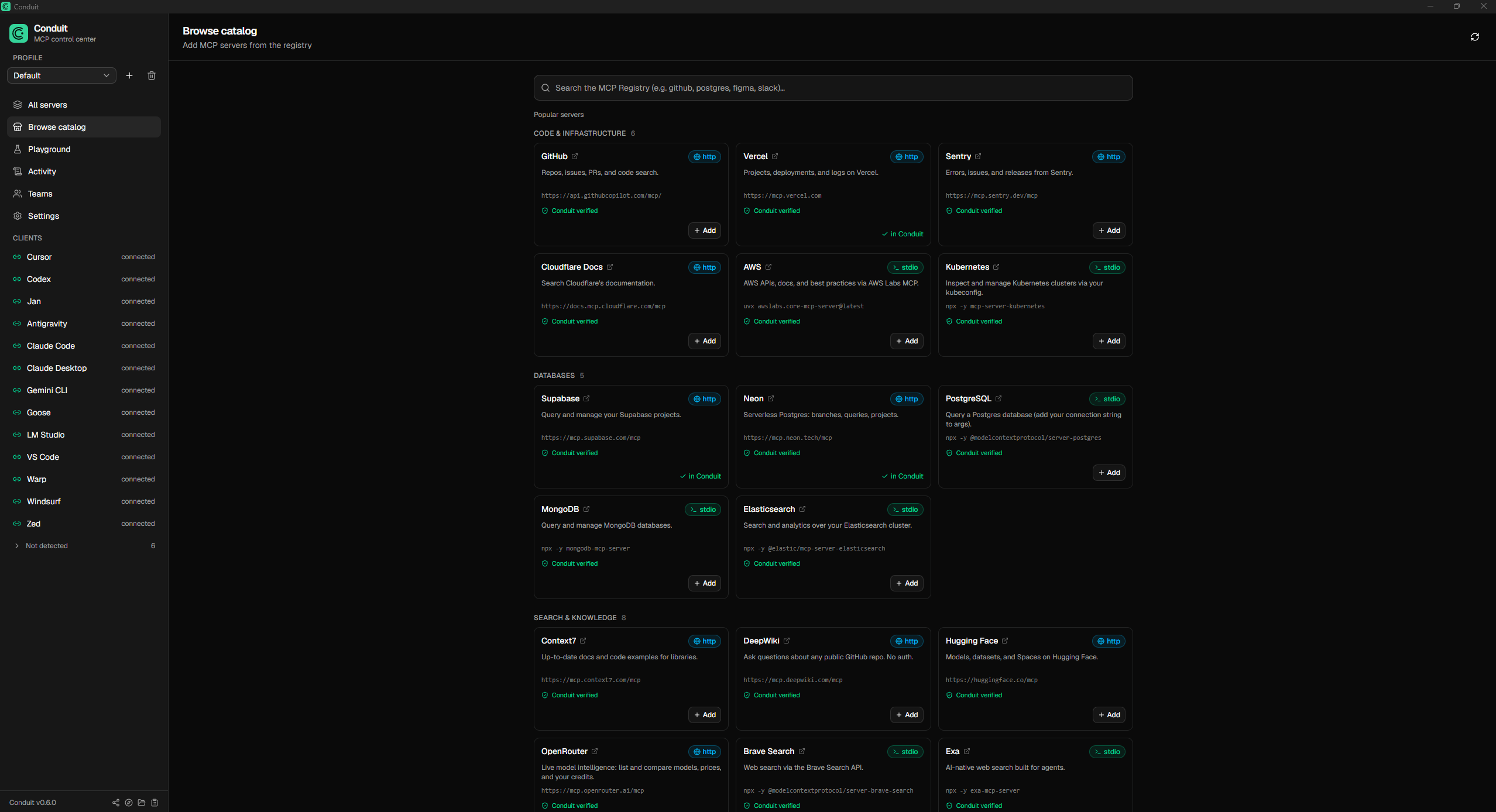Open the Elasticsearch external link icon
Image resolution: width=1496 pixels, height=812 pixels.
pyautogui.click(x=802, y=509)
